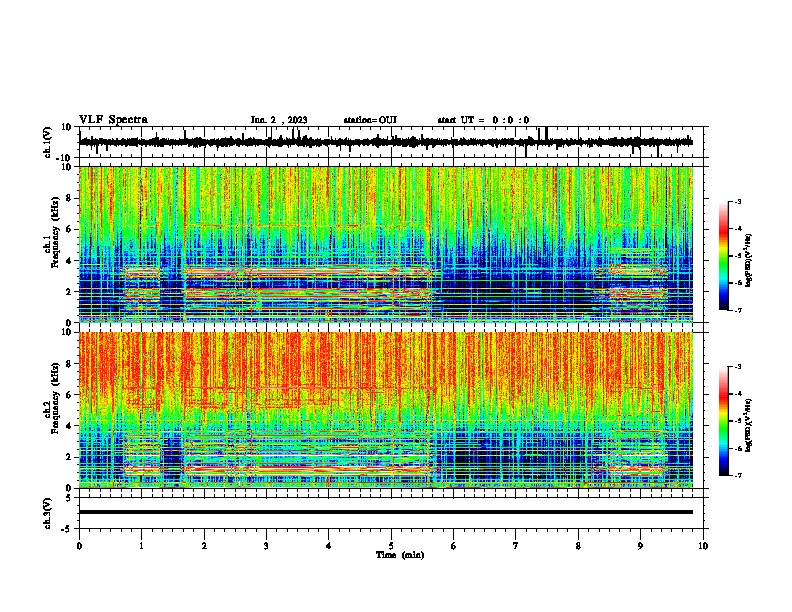Click the ch.1 color scale "-3" label
The image size is (792, 612).
tap(738, 201)
